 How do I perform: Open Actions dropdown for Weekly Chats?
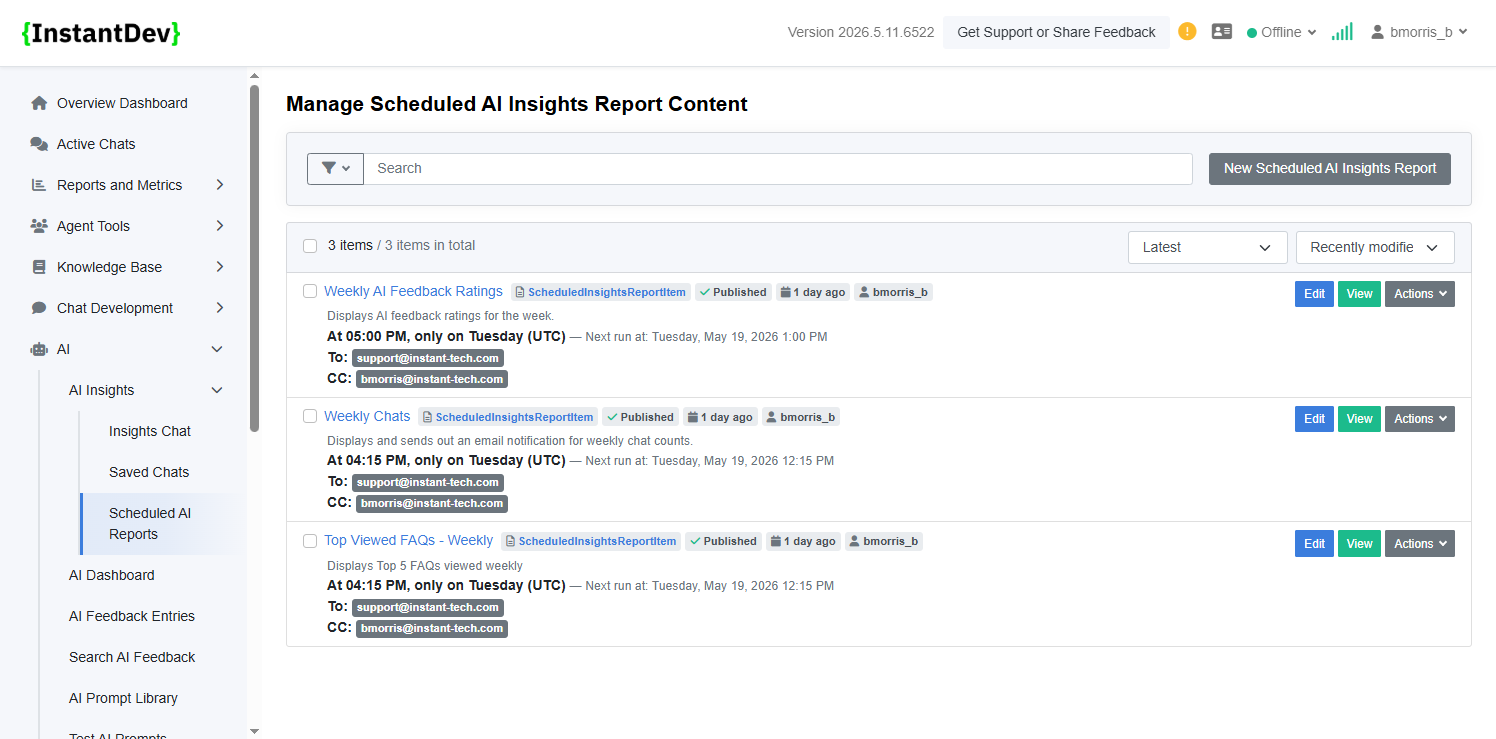(1419, 419)
